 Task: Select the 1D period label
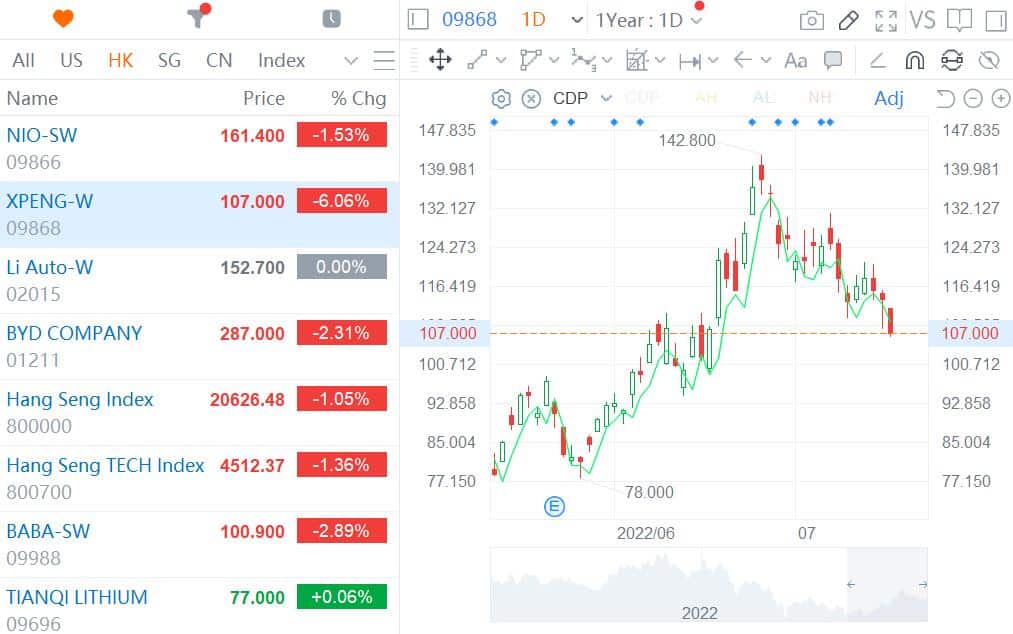pos(533,19)
